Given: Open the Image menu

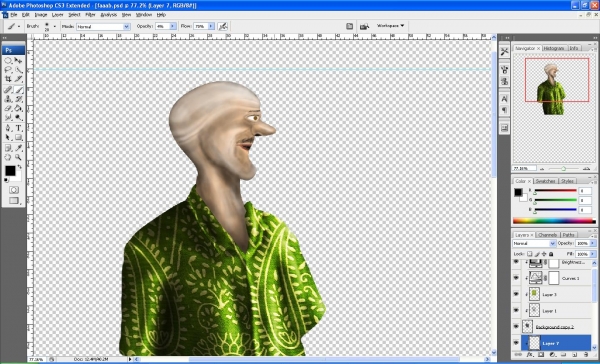Looking at the screenshot, I should [x=41, y=15].
